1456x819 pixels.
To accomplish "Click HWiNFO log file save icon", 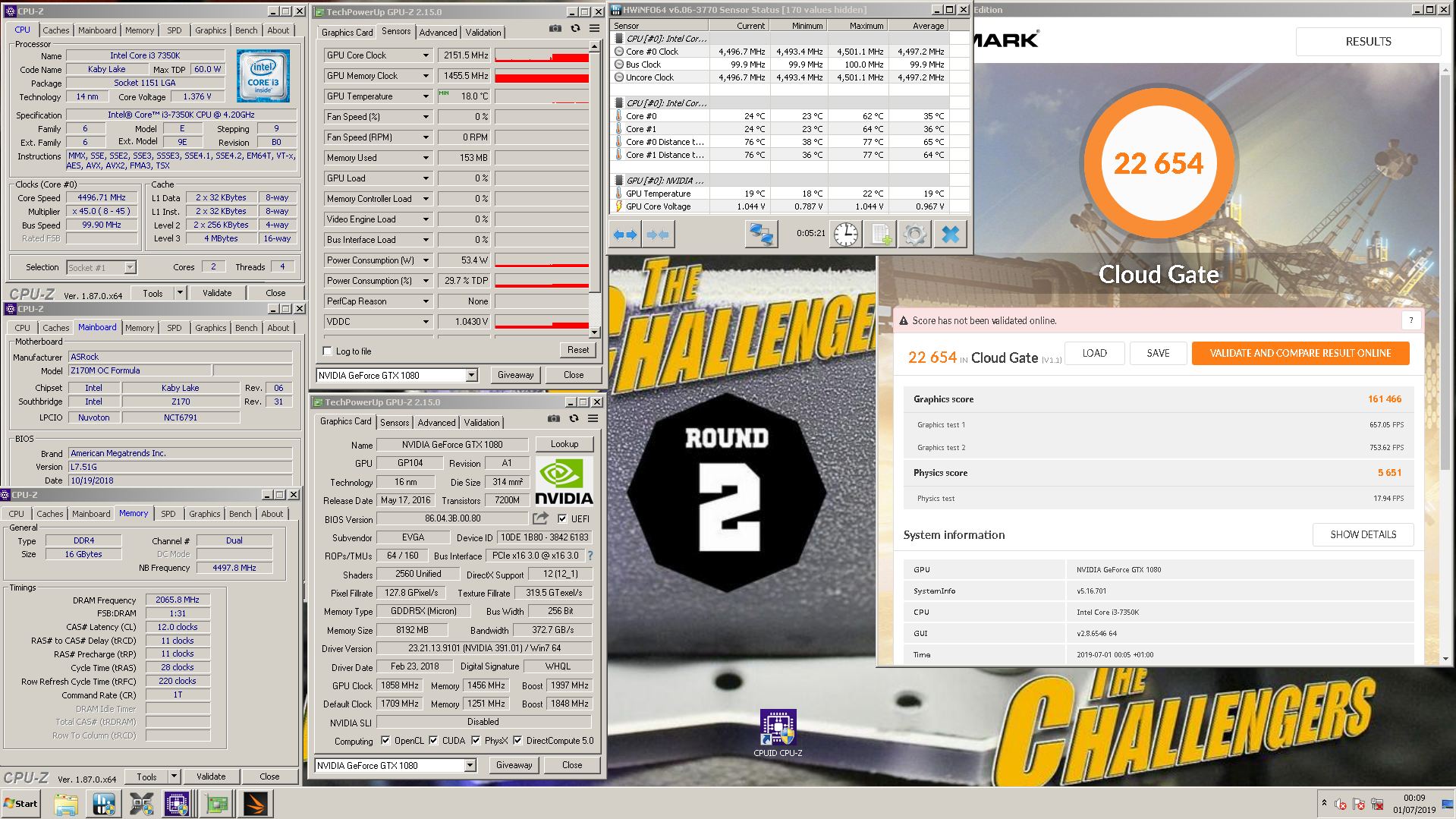I will pyautogui.click(x=880, y=235).
